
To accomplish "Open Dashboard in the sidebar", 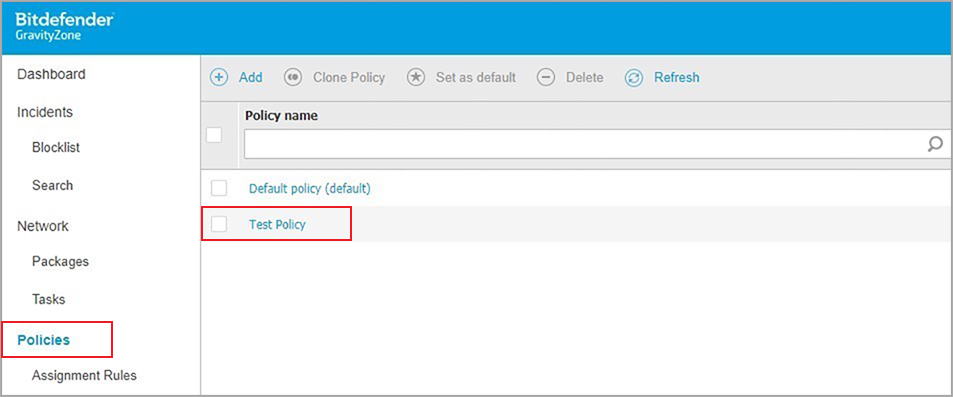I will click(51, 74).
